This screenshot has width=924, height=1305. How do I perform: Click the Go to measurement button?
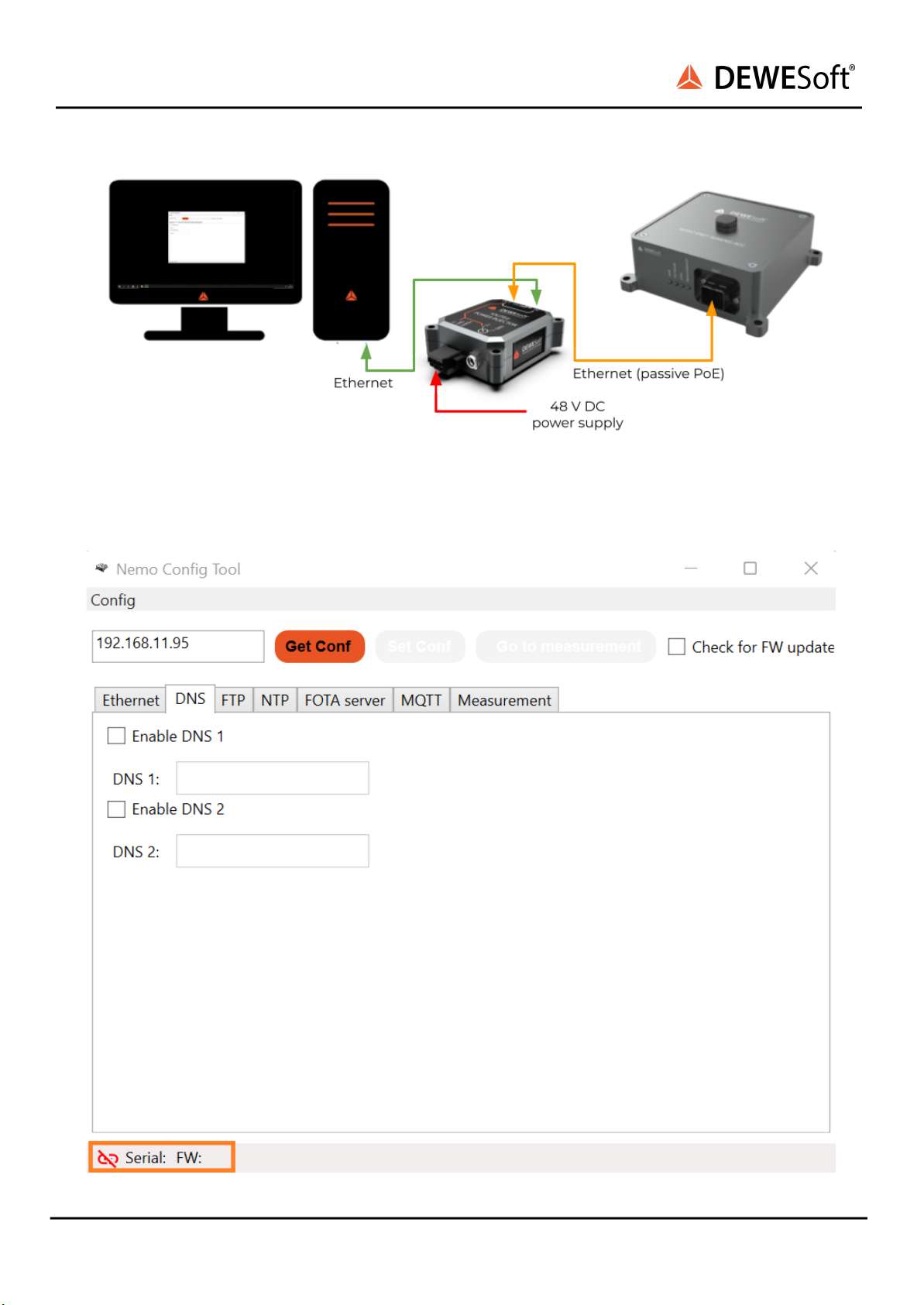(566, 646)
